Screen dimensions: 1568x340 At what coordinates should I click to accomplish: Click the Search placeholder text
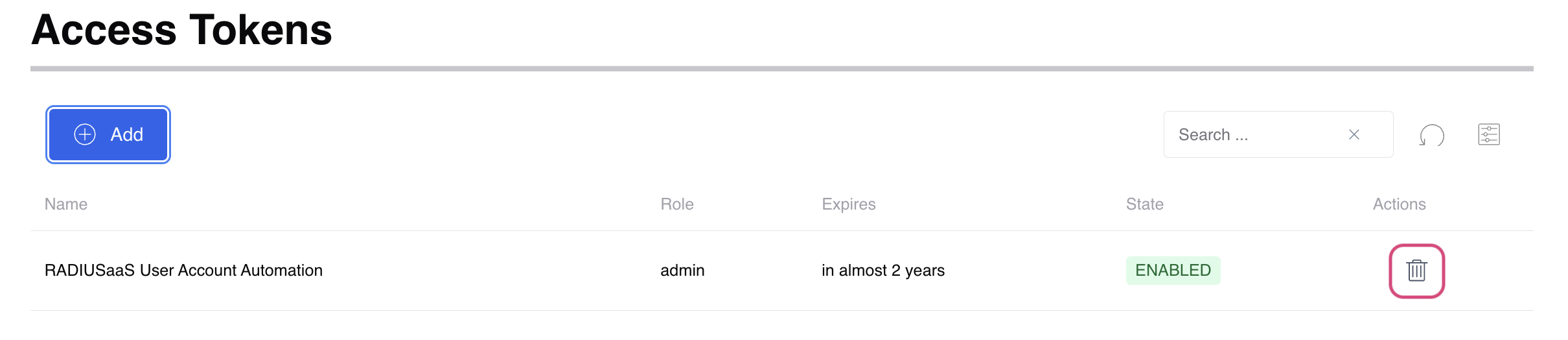(x=1213, y=135)
